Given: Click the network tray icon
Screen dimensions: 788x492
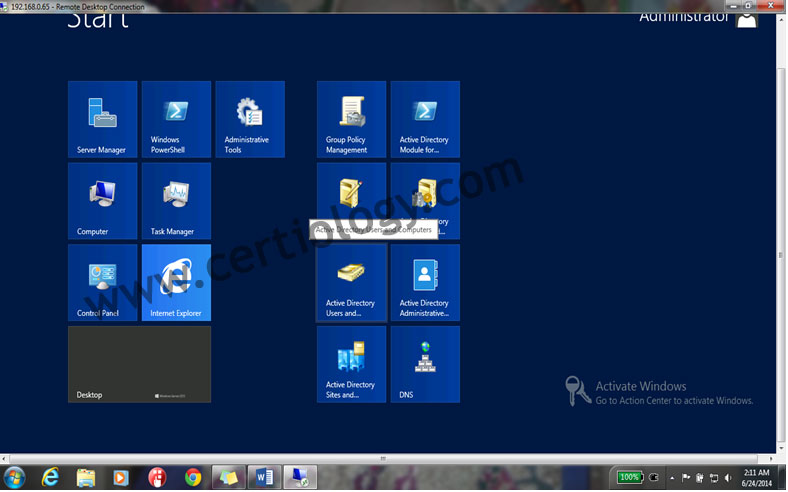Looking at the screenshot, I should (714, 478).
